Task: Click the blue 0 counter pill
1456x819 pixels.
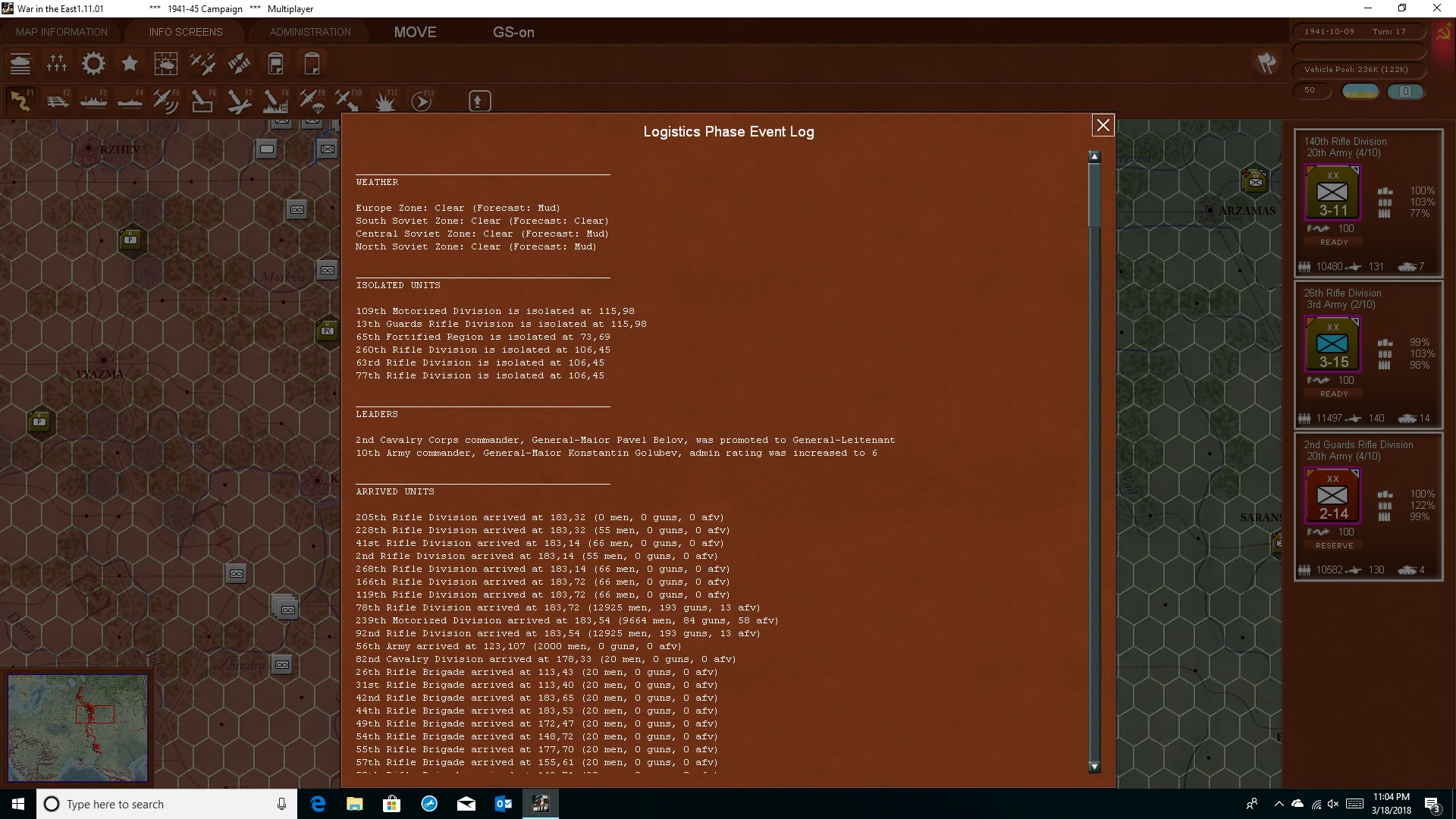Action: [1405, 91]
